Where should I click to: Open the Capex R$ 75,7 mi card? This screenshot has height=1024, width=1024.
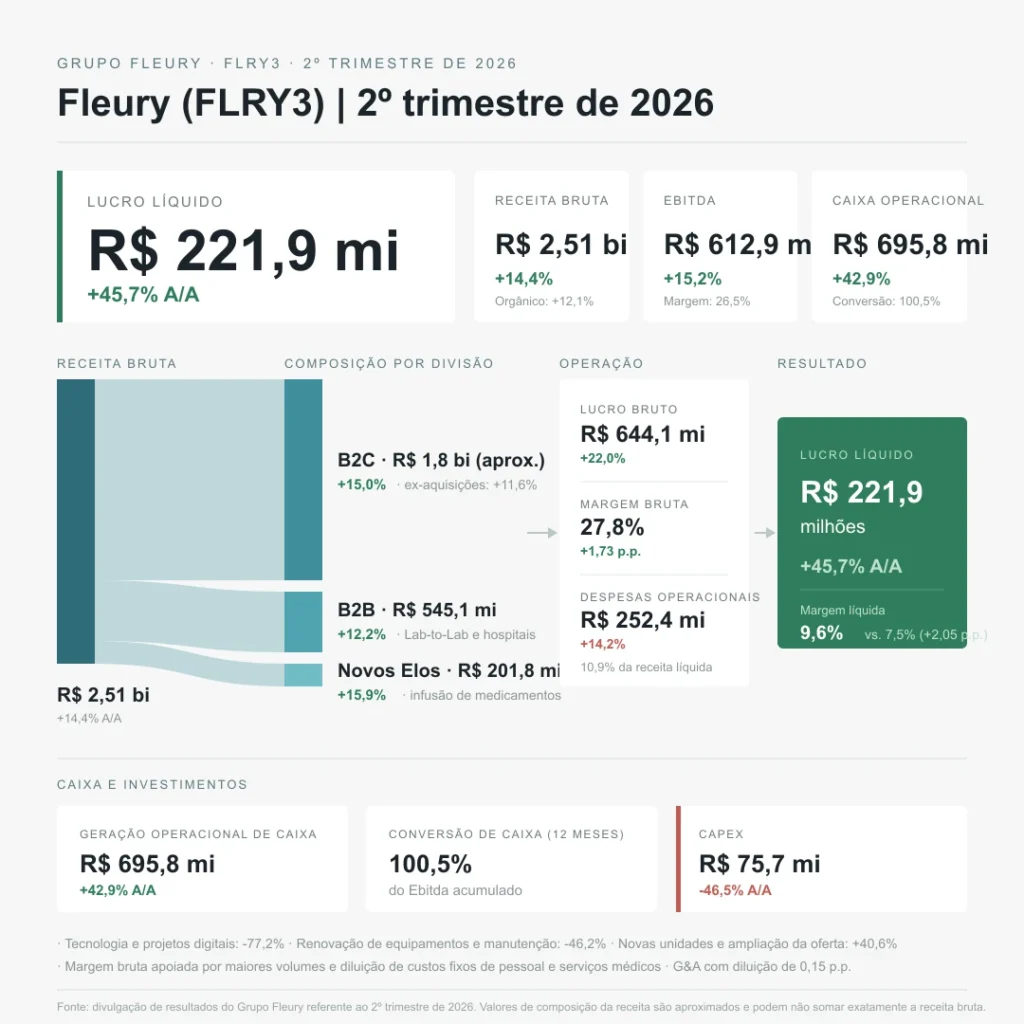(x=822, y=859)
